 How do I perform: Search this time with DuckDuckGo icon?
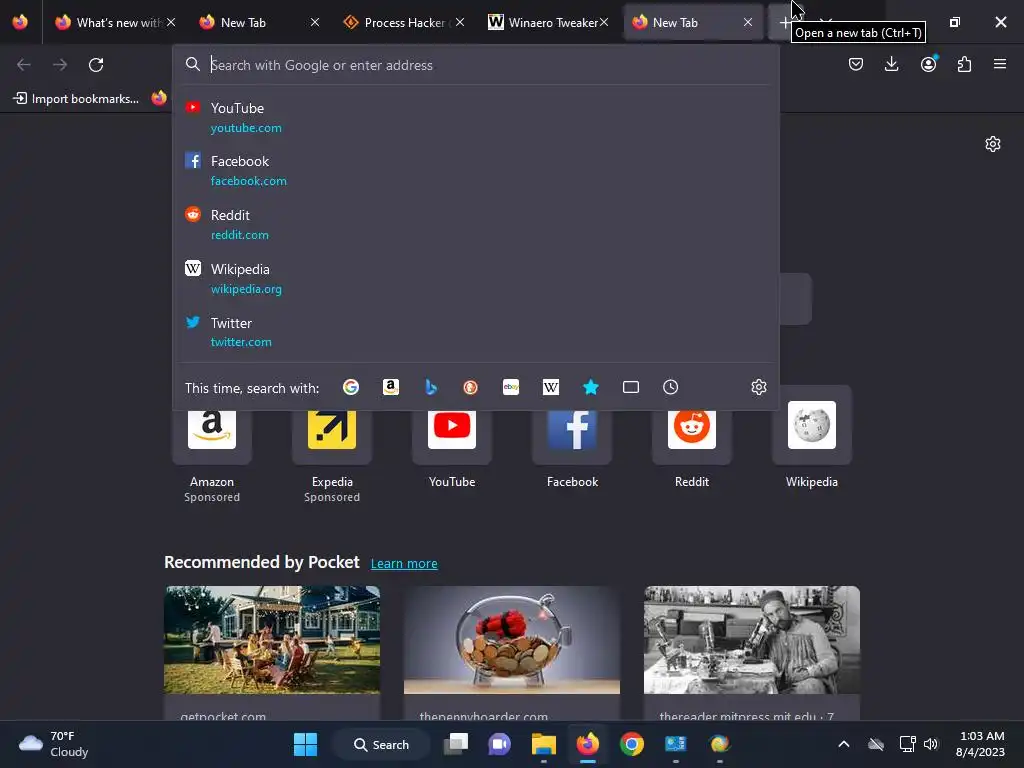(x=470, y=387)
